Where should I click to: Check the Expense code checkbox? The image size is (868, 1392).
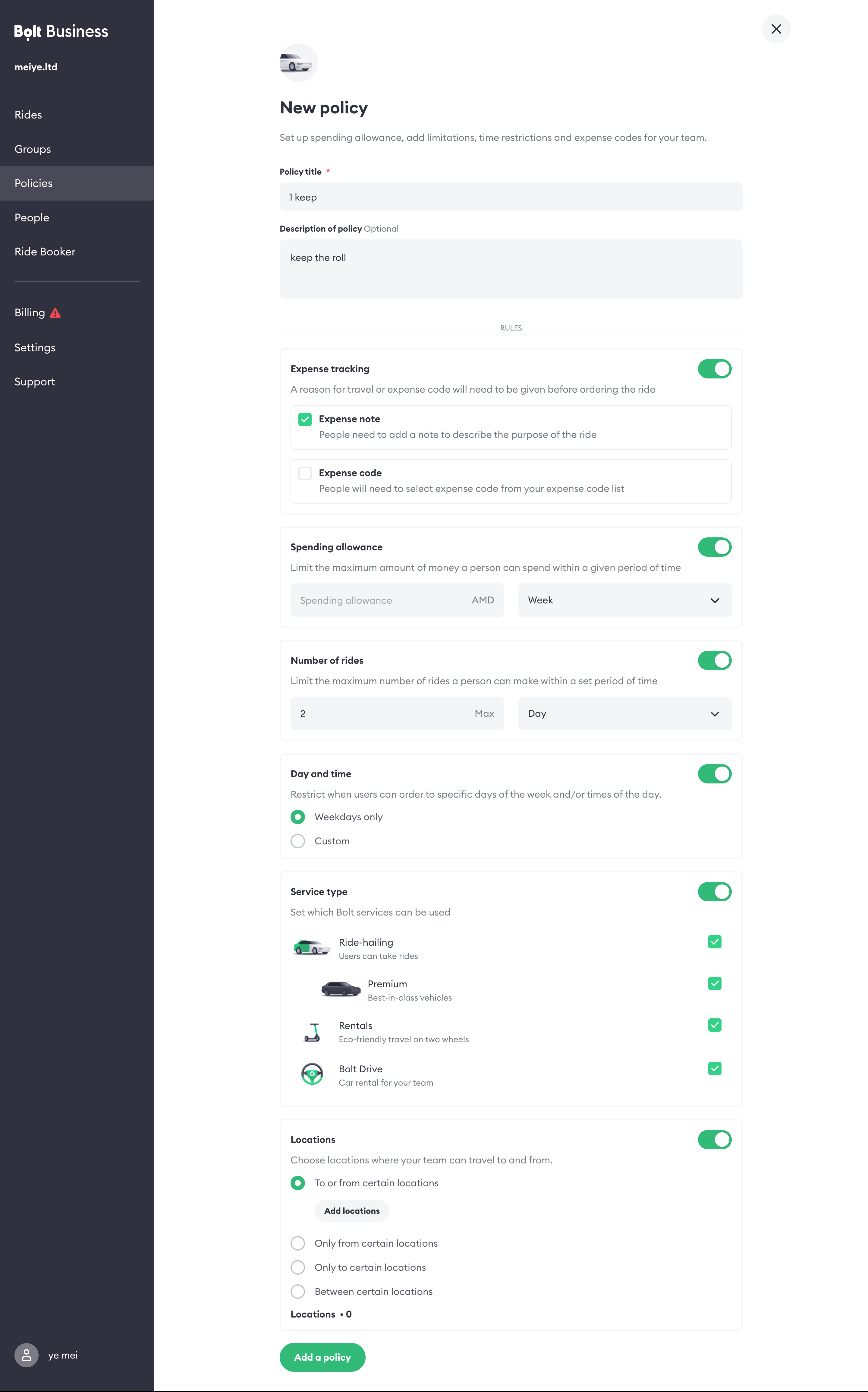[305, 473]
